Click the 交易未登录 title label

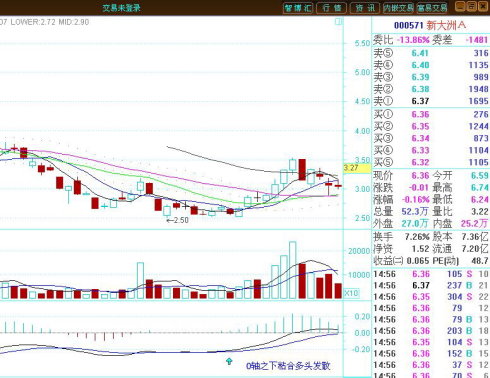(x=122, y=8)
